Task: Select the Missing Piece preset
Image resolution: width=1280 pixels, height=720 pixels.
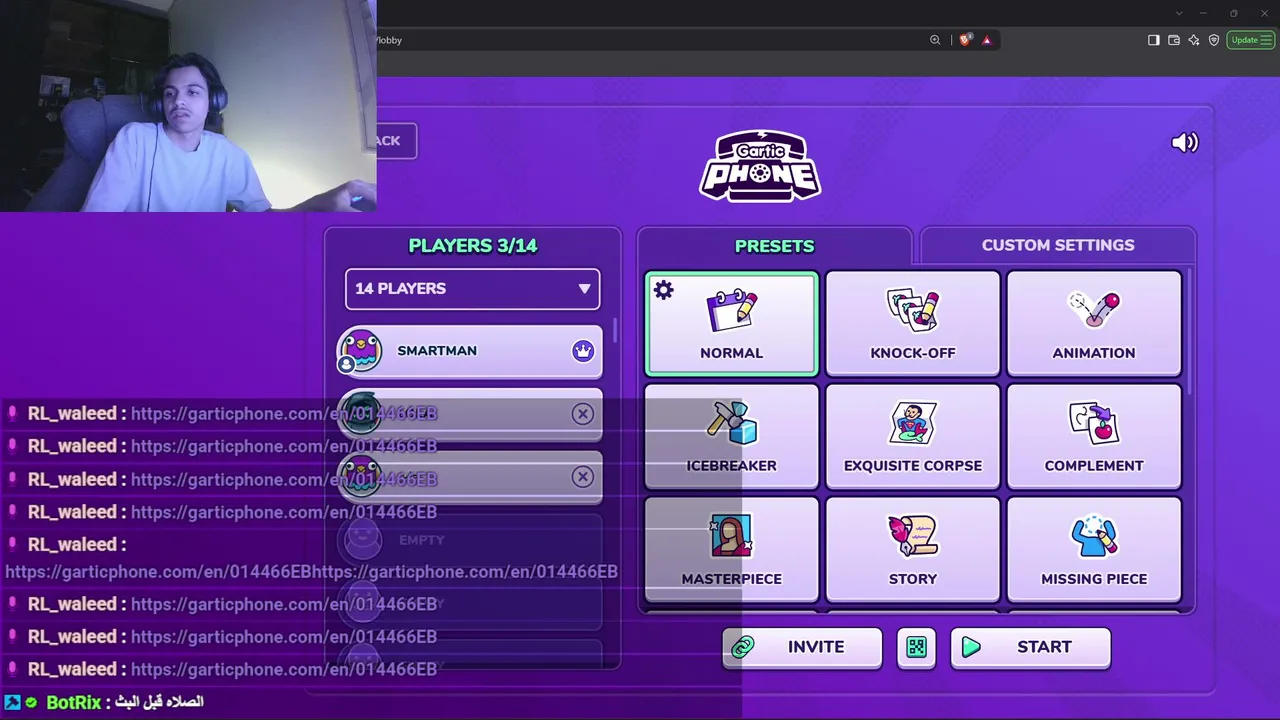Action: (x=1094, y=550)
